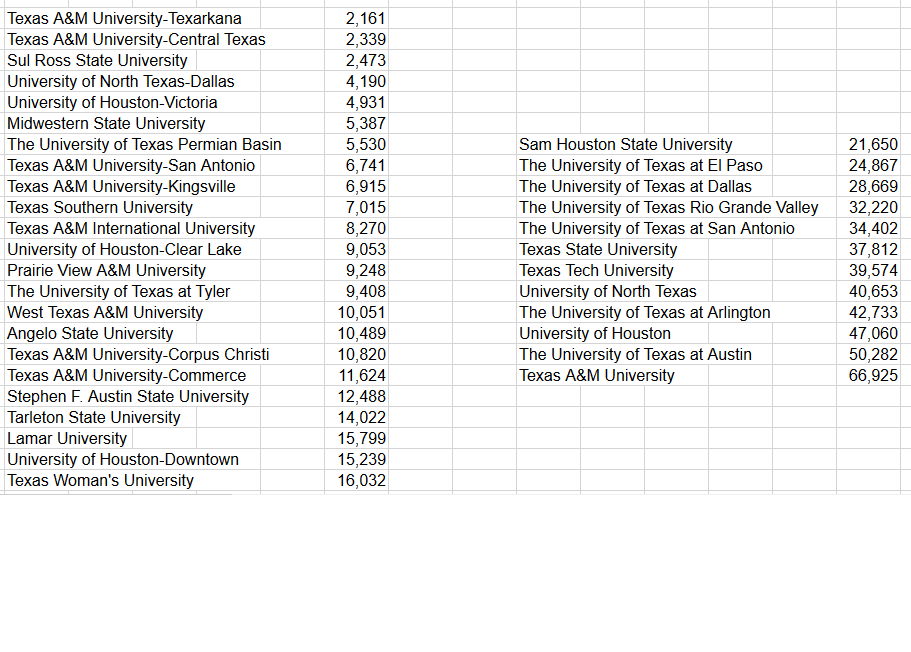911x652 pixels.
Task: Select the Midwestern State University cell
Action: [106, 124]
